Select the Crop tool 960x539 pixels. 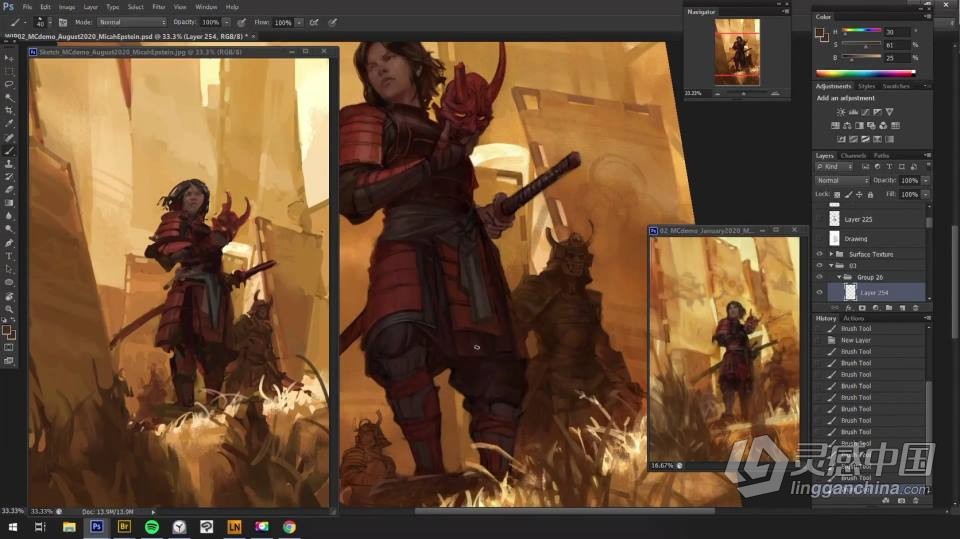tap(9, 110)
